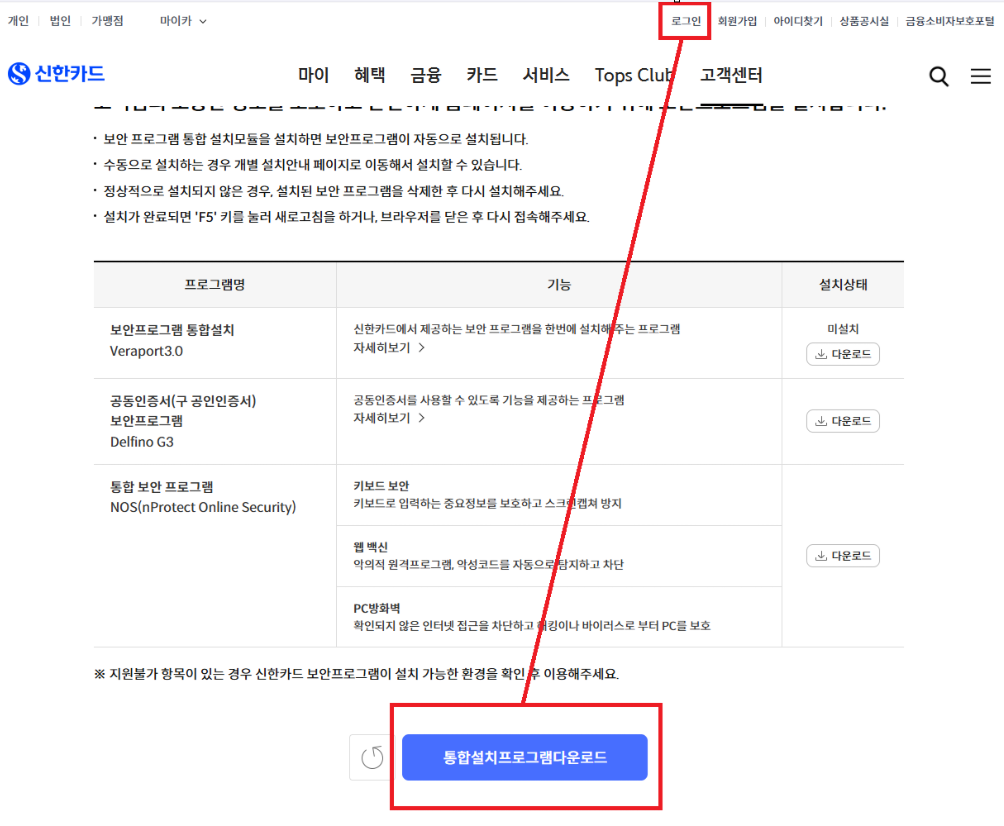Click the Delfino G3 program name

pyautogui.click(x=142, y=442)
